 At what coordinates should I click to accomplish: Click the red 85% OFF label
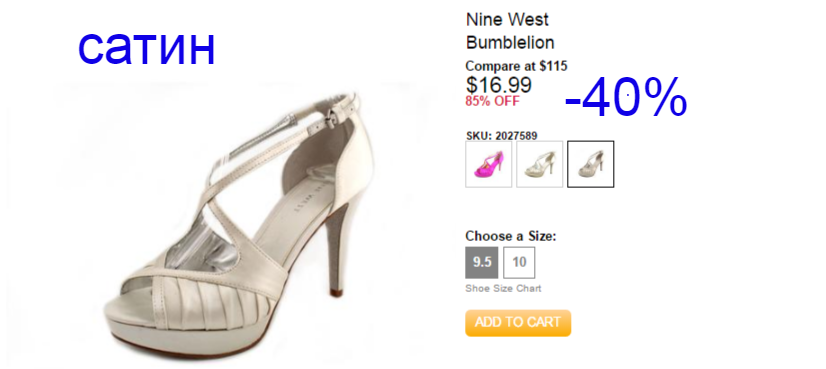pos(492,101)
